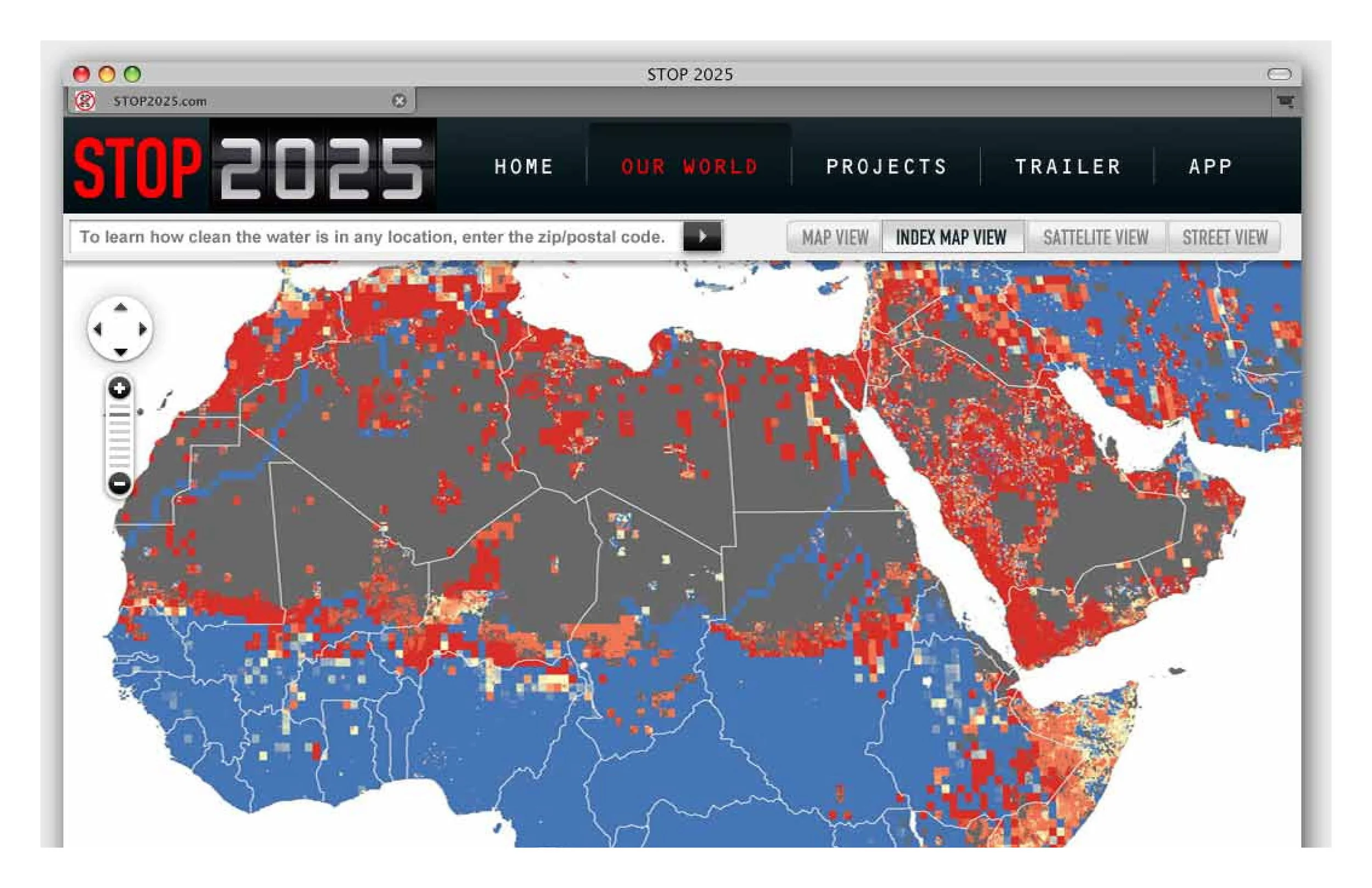
Task: Go to the Home page
Action: [x=524, y=167]
